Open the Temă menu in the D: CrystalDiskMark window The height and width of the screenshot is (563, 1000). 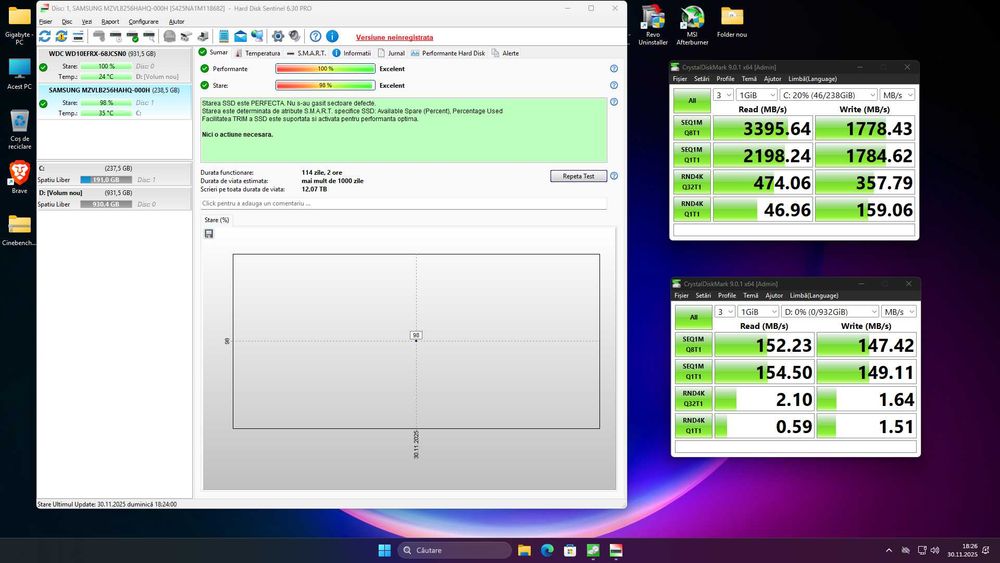[751, 296]
